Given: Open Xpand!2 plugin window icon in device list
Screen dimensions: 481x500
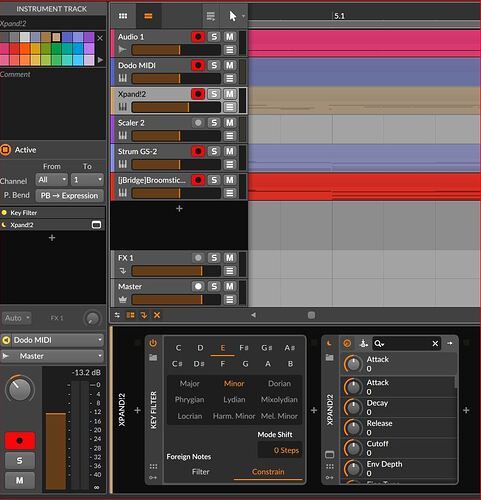Looking at the screenshot, I should tap(96, 225).
